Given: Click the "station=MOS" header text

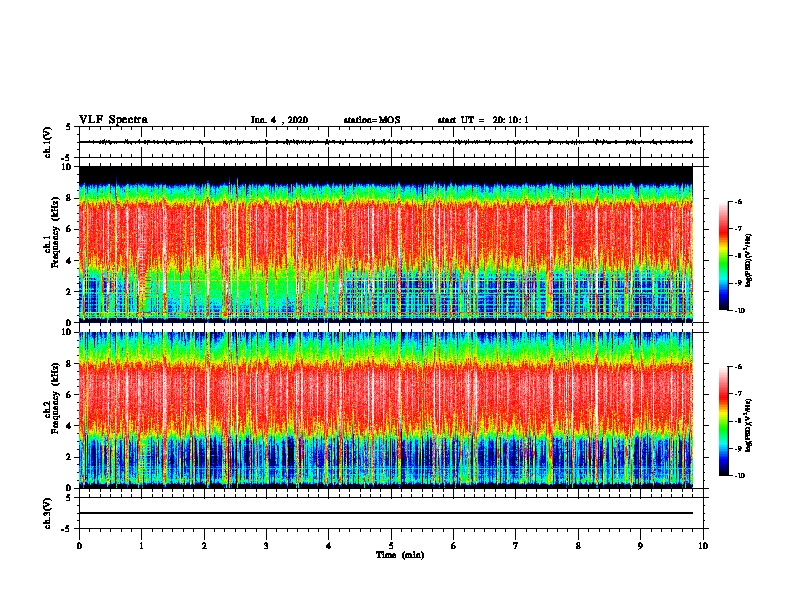Looking at the screenshot, I should click(372, 120).
